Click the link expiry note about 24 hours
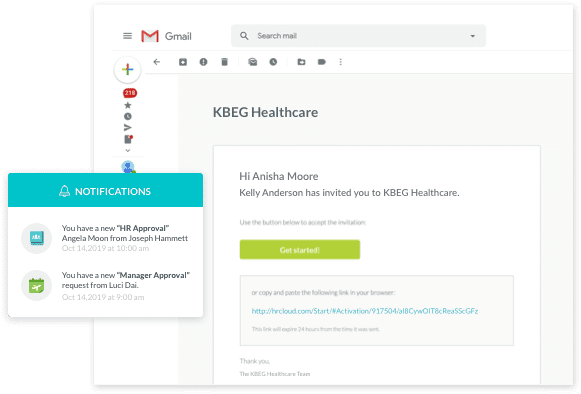Viewport: 581px width, 394px height. (316, 329)
